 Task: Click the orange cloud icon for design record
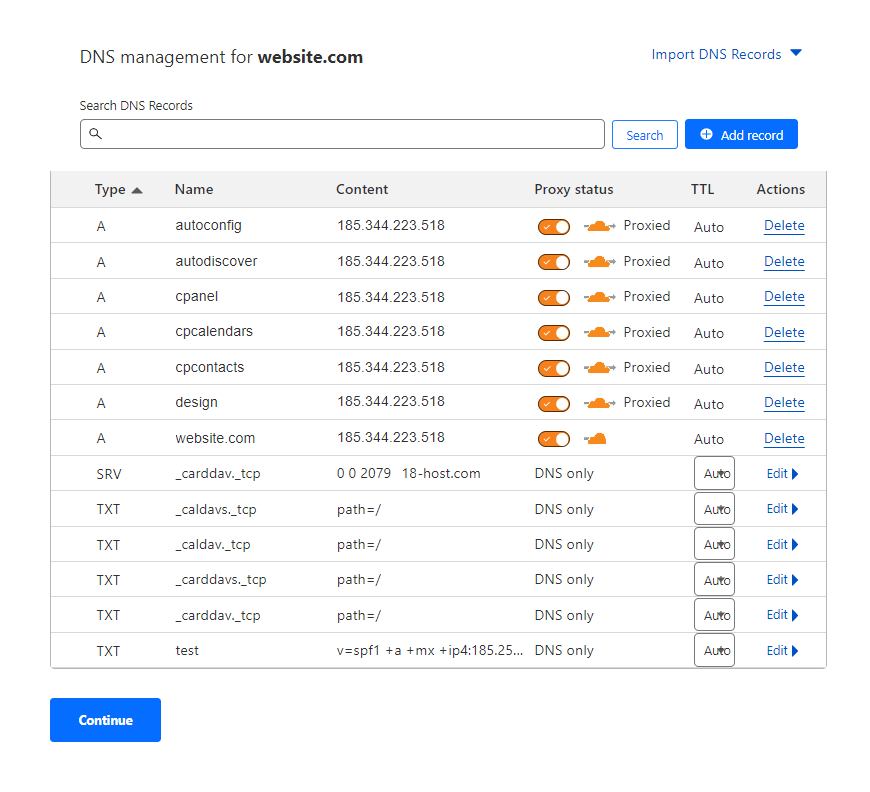(599, 403)
